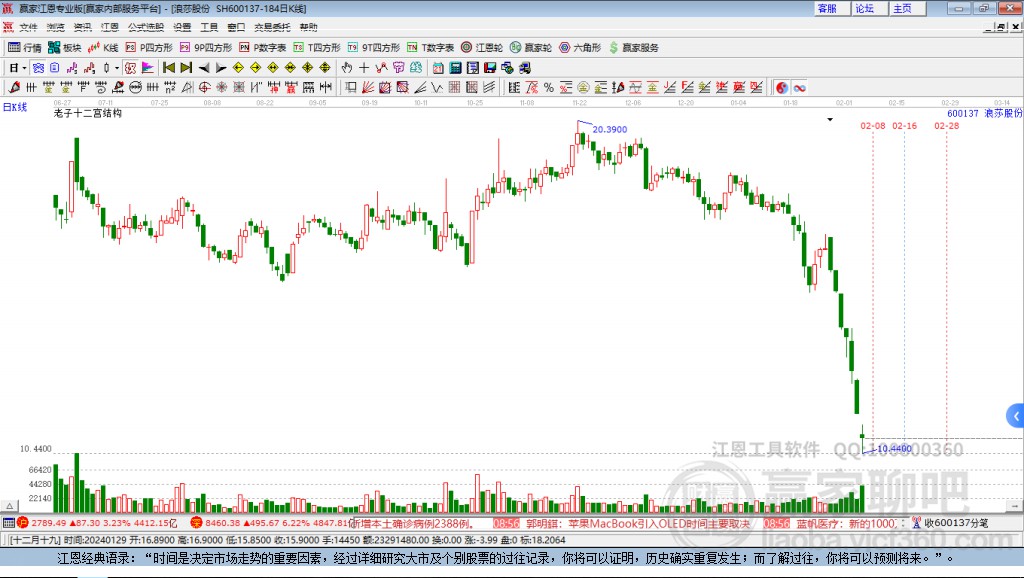Open the P四方形 tool

coord(149,48)
